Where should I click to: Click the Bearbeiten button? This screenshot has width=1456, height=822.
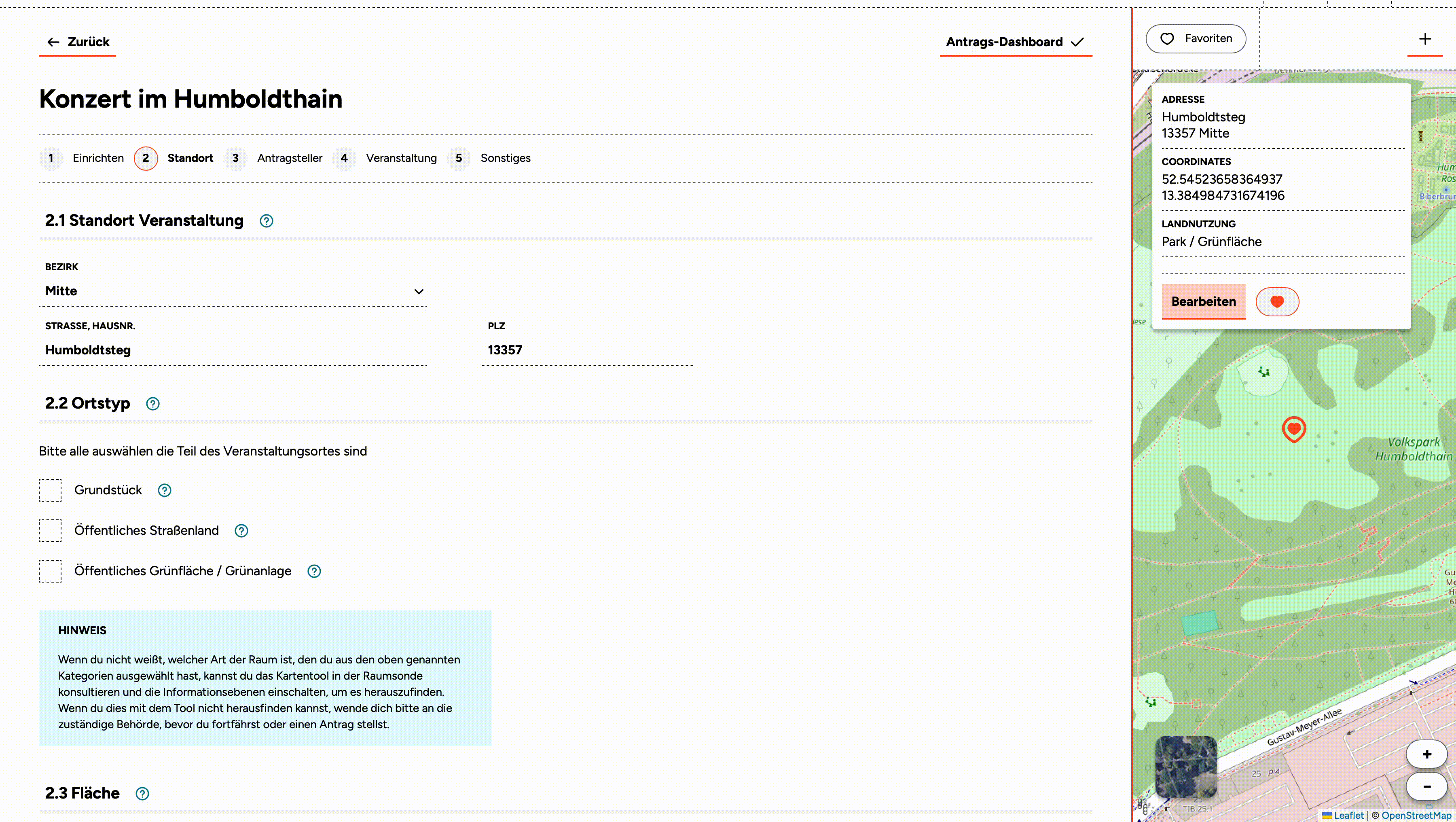(1203, 301)
